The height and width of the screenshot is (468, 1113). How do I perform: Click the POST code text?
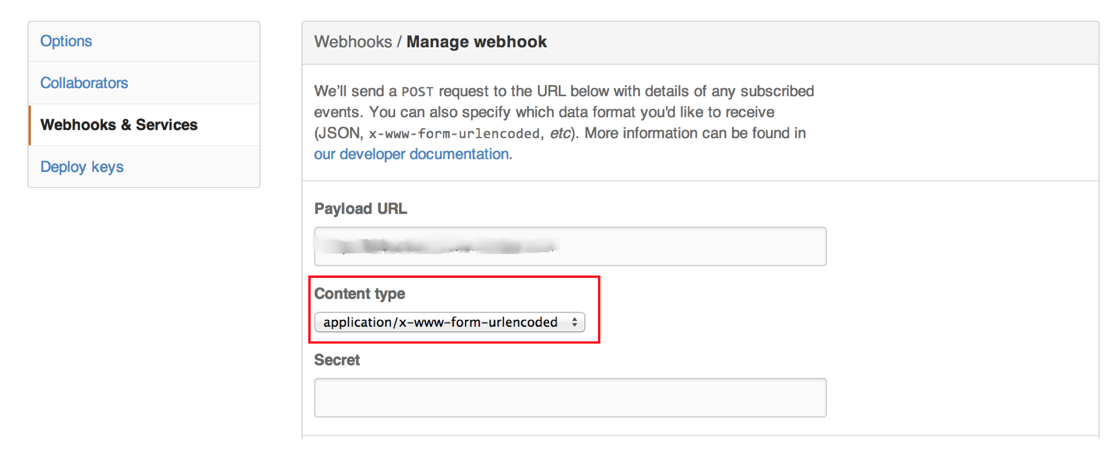point(418,92)
